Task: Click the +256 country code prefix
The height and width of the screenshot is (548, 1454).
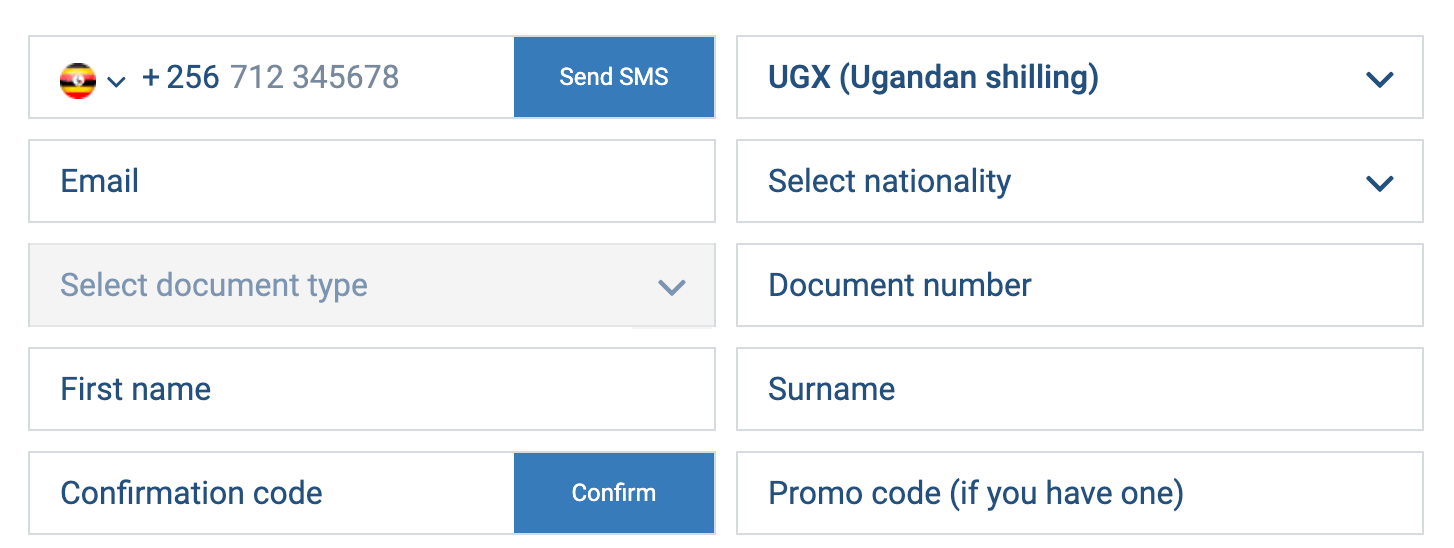Action: click(x=181, y=77)
